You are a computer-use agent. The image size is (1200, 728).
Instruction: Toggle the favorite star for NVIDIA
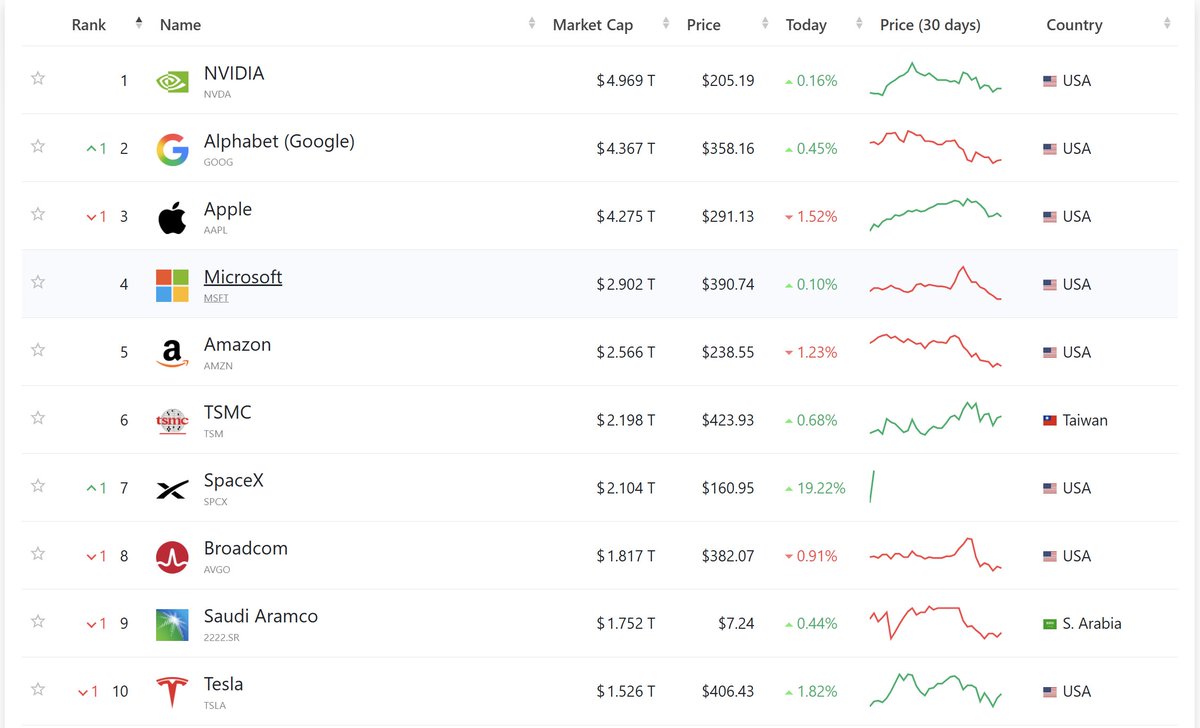(x=38, y=78)
